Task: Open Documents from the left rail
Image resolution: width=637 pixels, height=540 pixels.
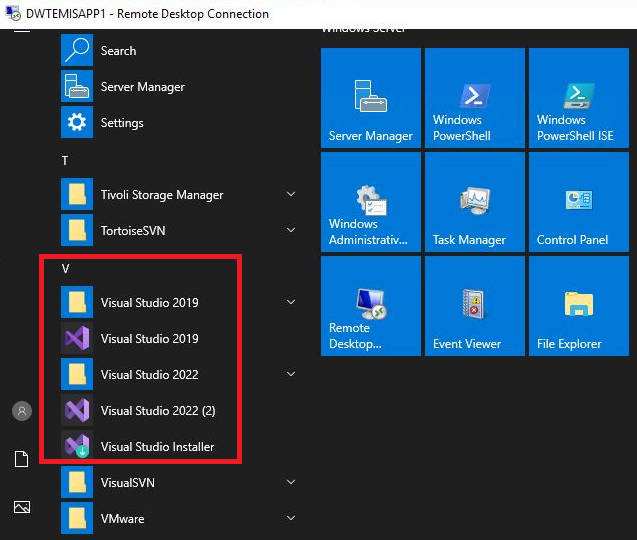Action: (x=22, y=459)
